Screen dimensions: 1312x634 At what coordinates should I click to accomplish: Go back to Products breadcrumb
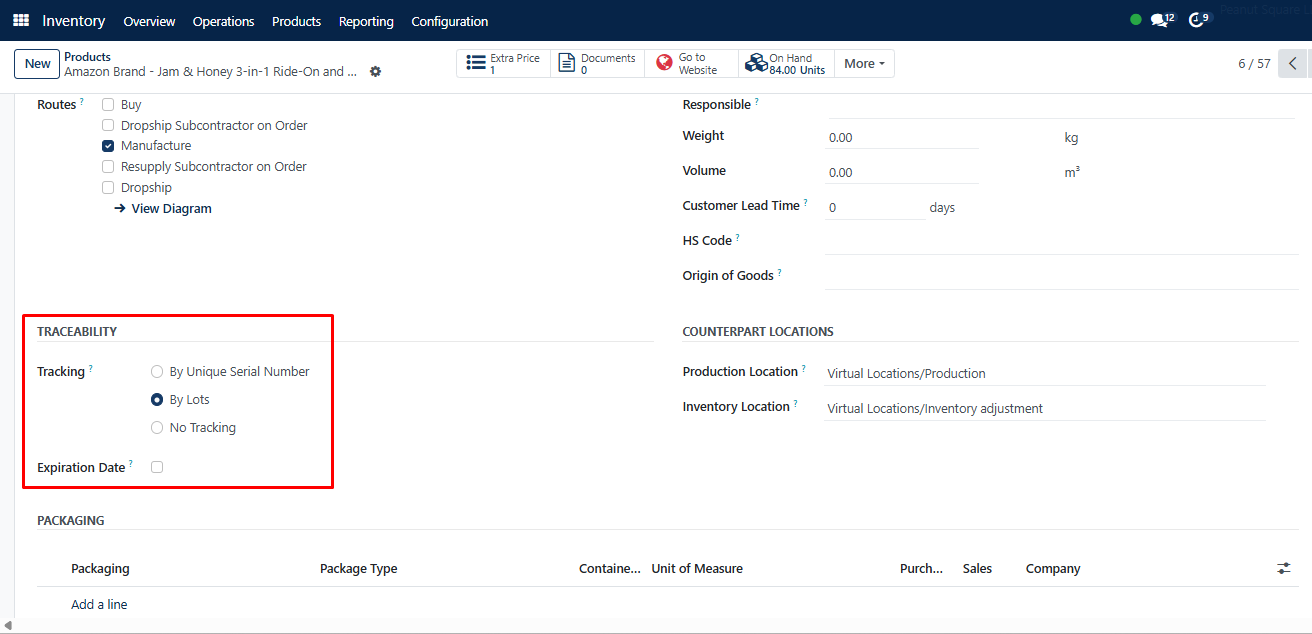(87, 57)
